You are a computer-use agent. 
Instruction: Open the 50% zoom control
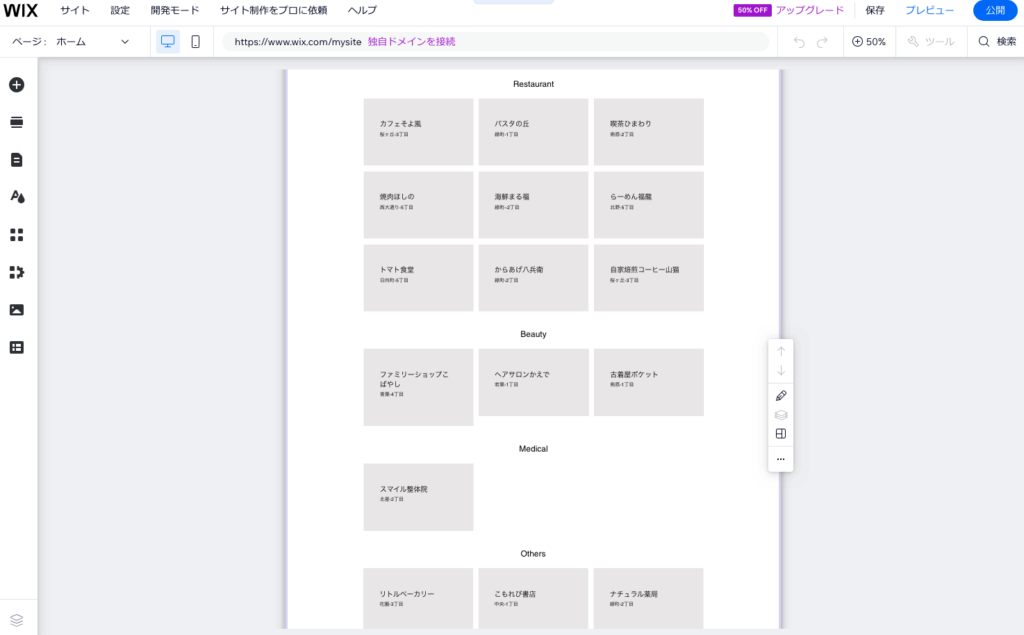click(869, 42)
